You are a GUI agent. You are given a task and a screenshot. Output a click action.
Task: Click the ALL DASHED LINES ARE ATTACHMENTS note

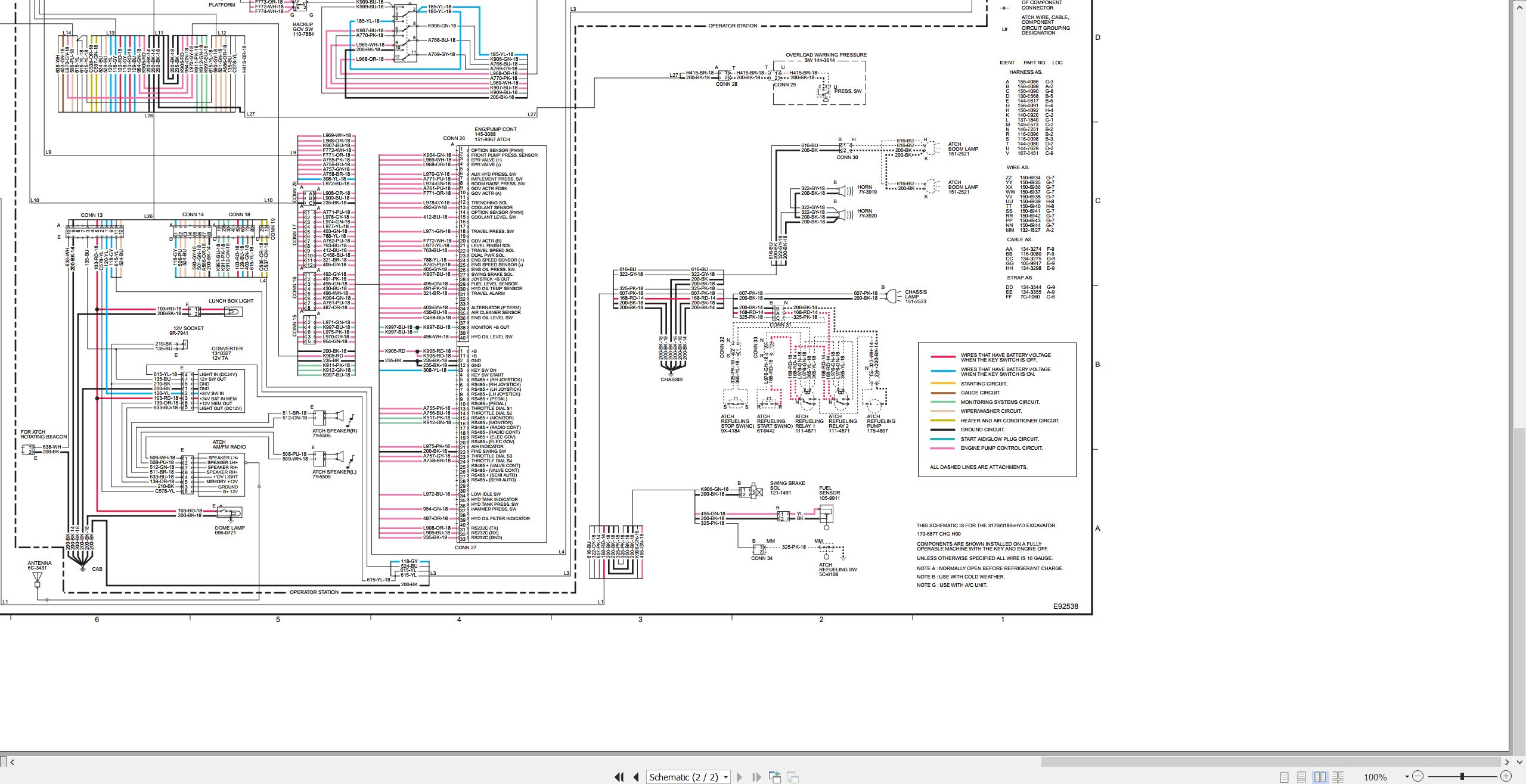coord(978,467)
